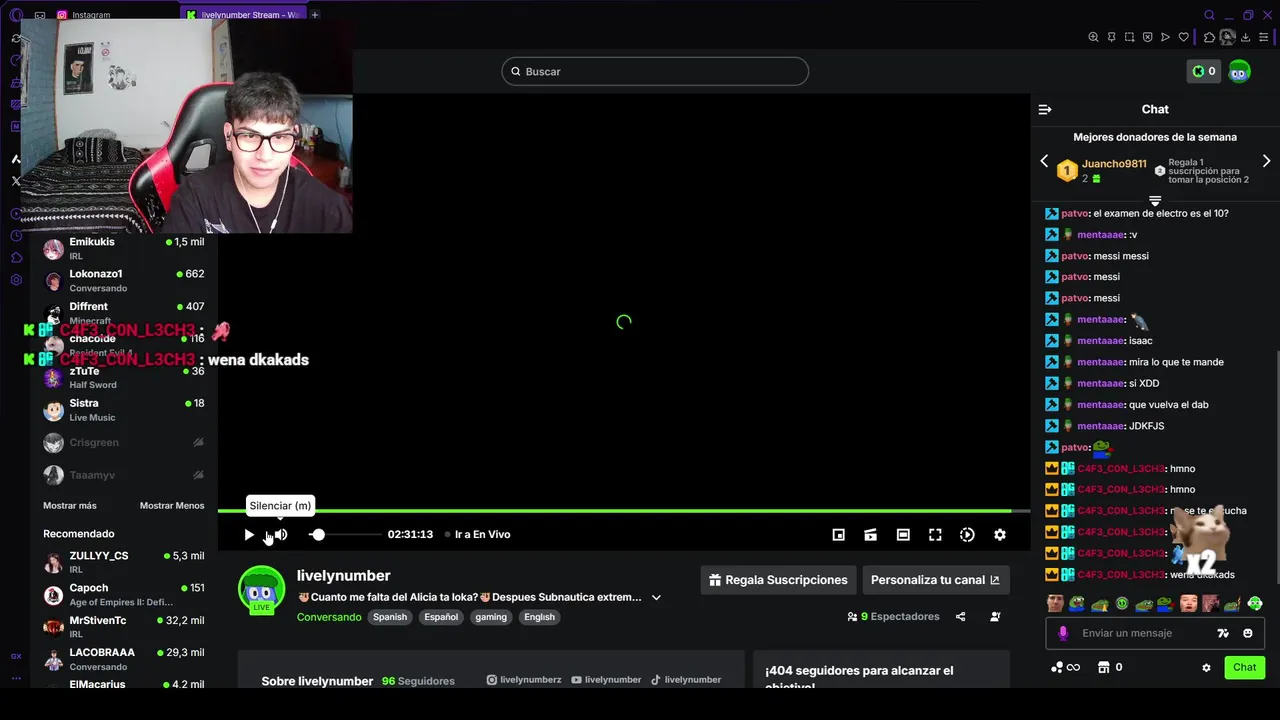The width and height of the screenshot is (1280, 720).
Task: Focus the 'Buscar' search field
Action: (655, 71)
